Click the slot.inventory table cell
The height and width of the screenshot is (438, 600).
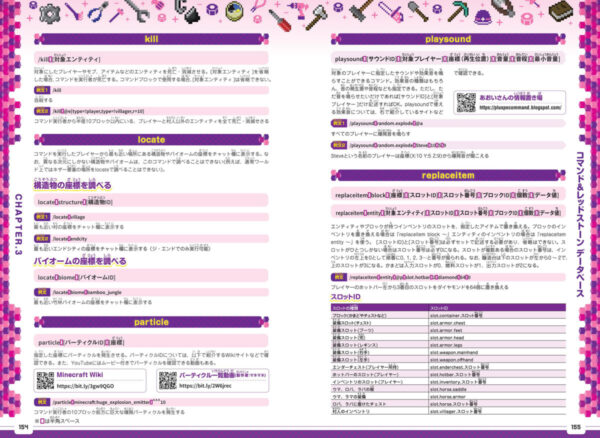[x=497, y=382]
